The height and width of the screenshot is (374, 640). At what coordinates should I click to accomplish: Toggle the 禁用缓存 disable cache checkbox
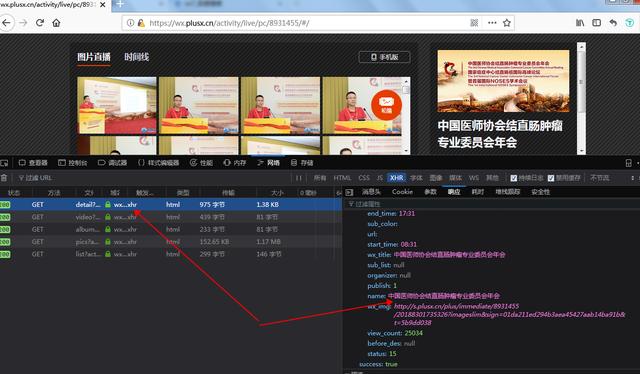coord(551,178)
